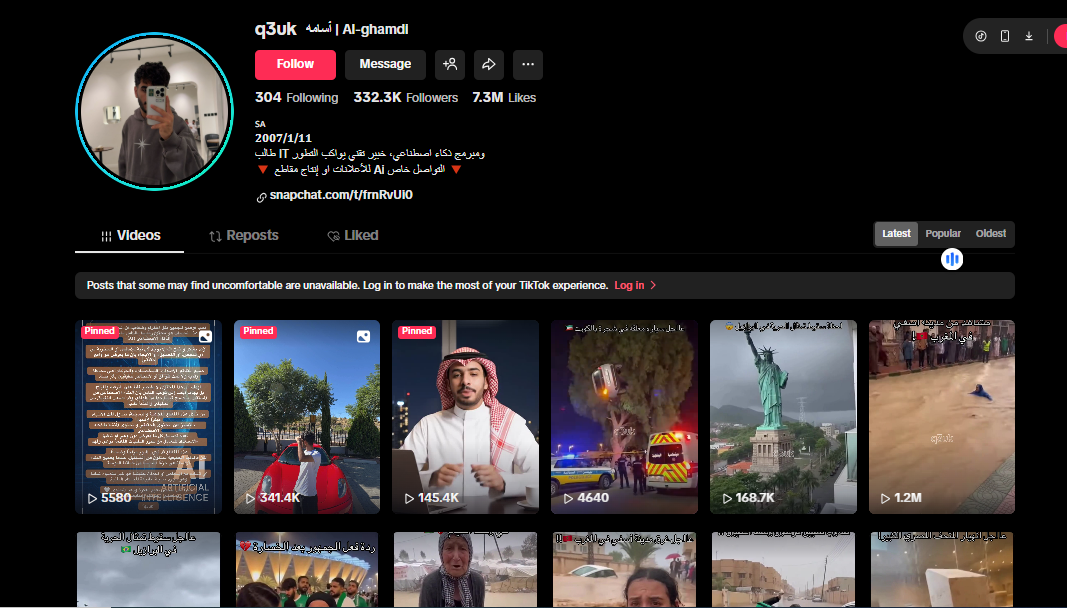Sort videos by Oldest
Screen dimensions: 1067x608
(990, 233)
